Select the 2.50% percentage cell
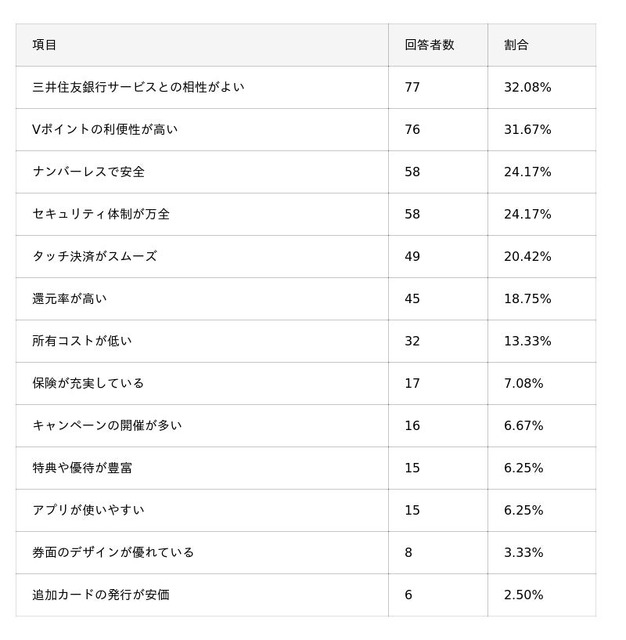 (x=523, y=594)
